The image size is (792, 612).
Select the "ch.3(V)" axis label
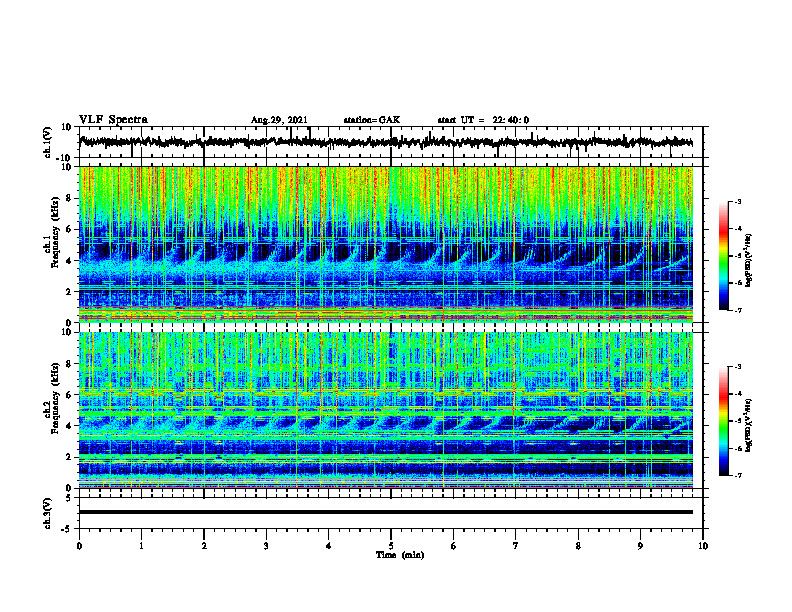(47, 513)
